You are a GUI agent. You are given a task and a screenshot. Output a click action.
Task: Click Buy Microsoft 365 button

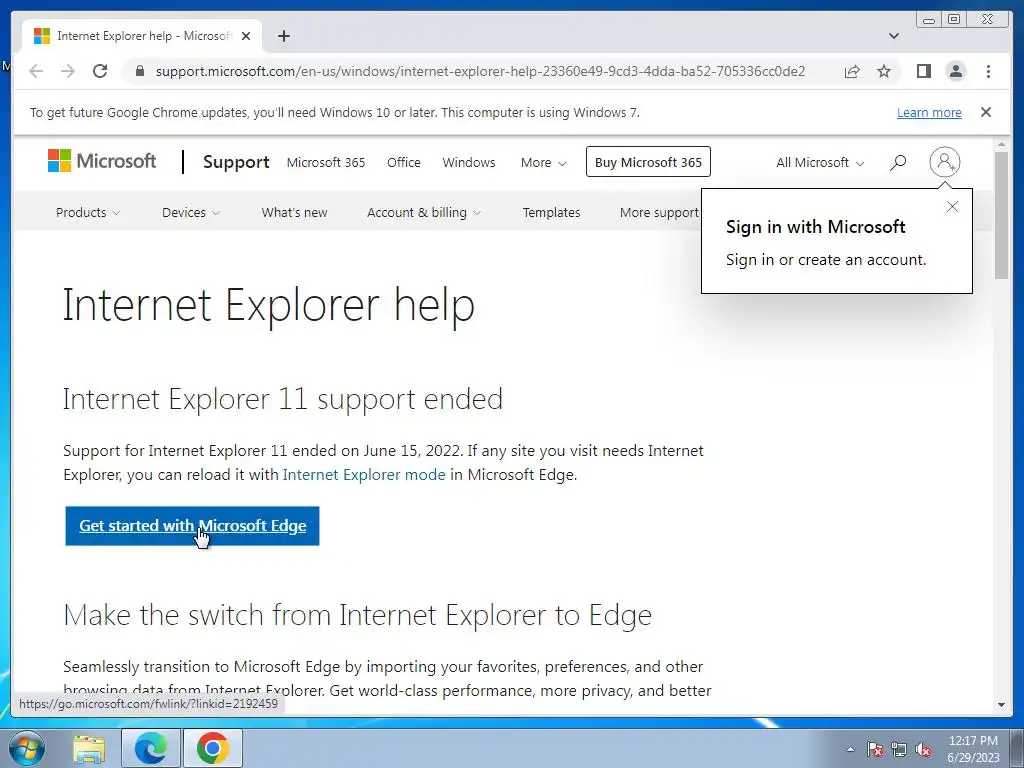pyautogui.click(x=648, y=162)
